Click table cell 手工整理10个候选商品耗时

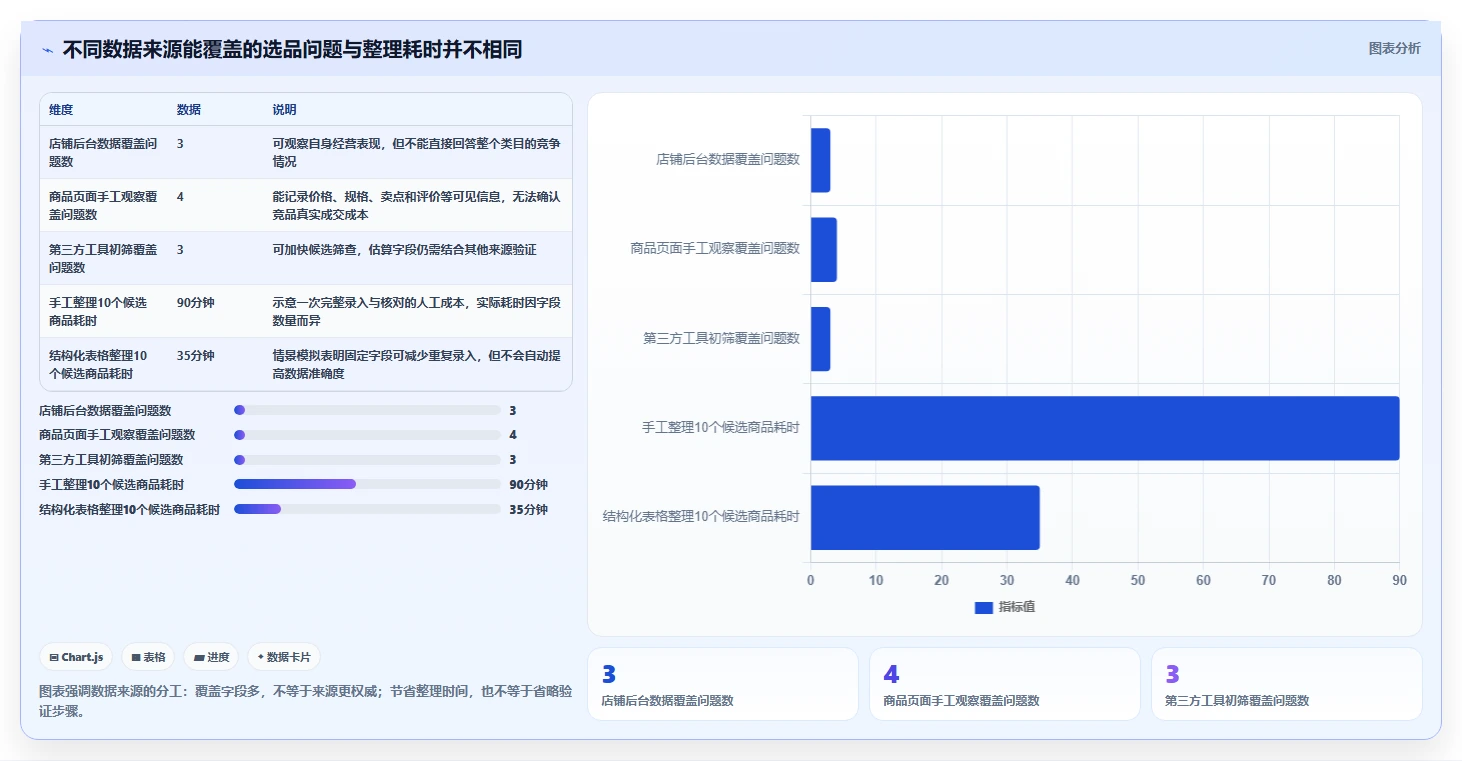click(98, 311)
